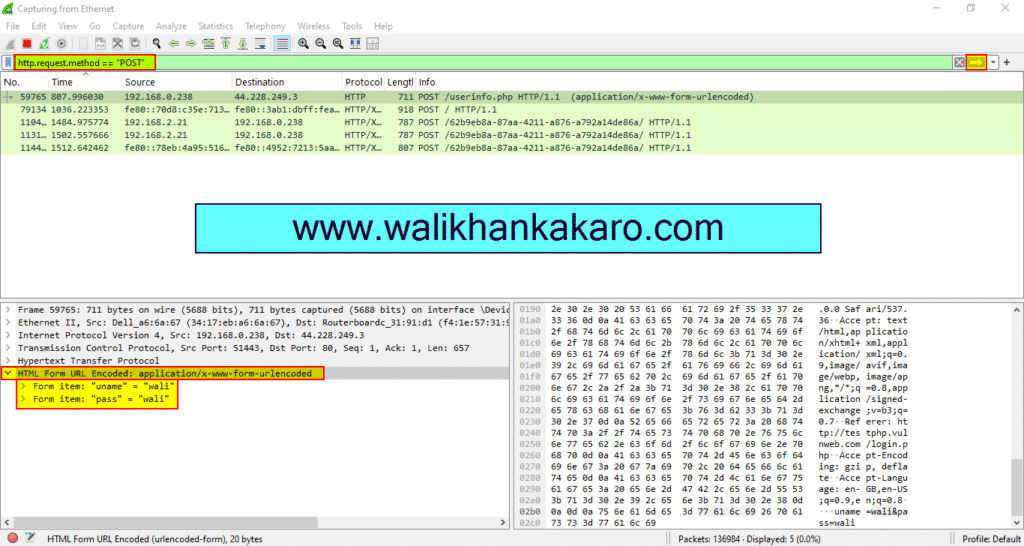Toggle auto scroll during live capture

(260, 44)
